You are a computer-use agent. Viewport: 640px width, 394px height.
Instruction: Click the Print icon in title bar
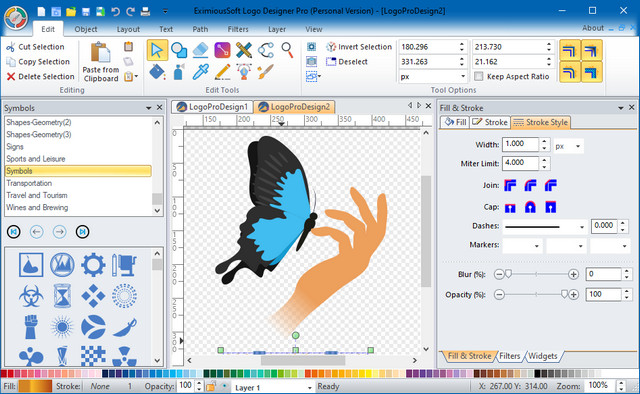tap(145, 11)
